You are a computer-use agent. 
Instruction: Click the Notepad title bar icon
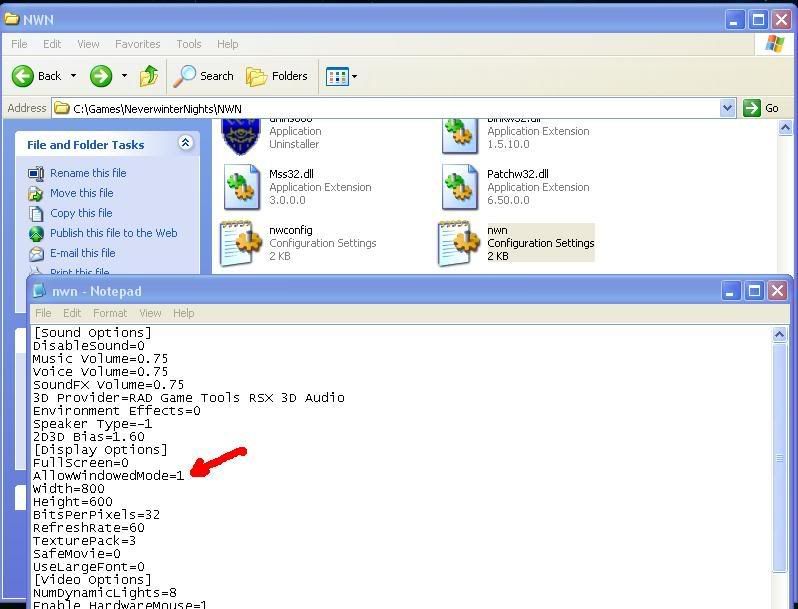(40, 291)
